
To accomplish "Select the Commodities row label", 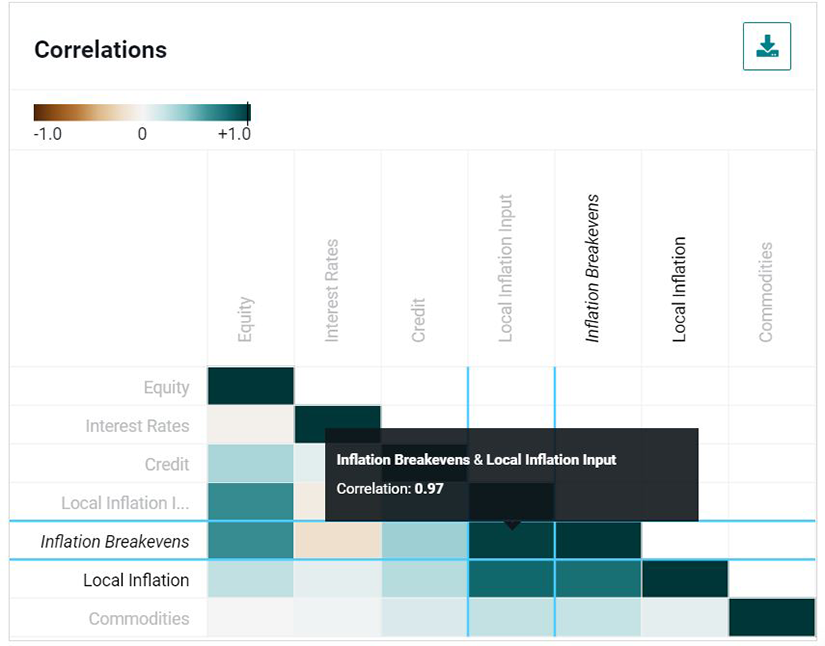I will 138,618.
